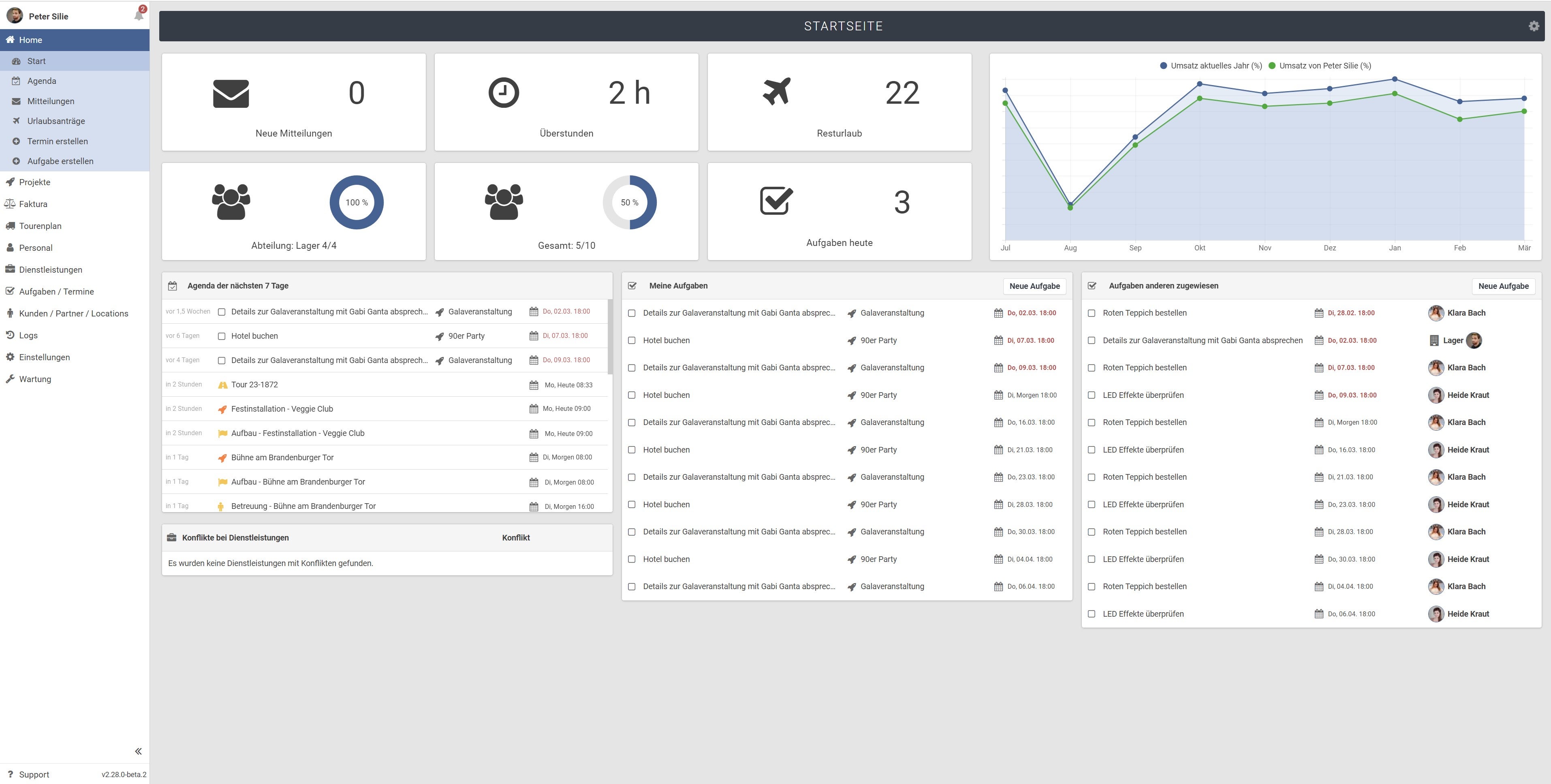1551x784 pixels.
Task: Click Klara Bach's avatar in first assigned task
Action: (1436, 313)
